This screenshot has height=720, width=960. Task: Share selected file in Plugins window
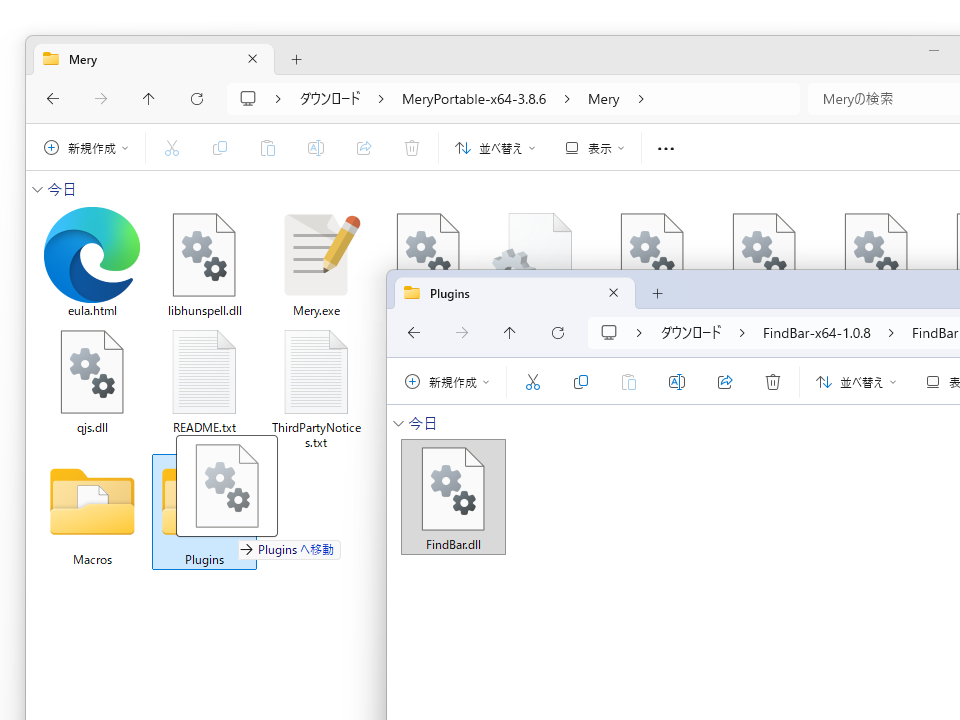725,383
